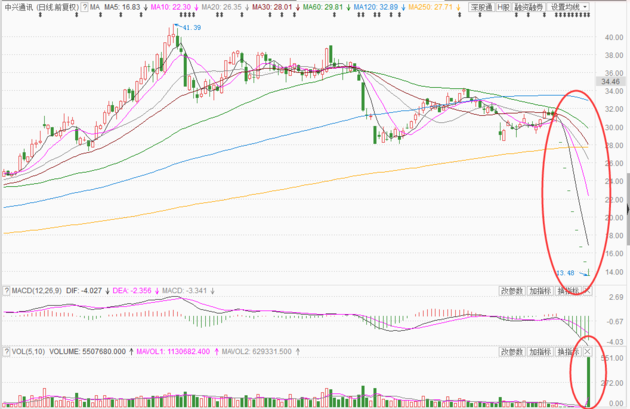
Task: Click the MA10: 22.30 label
Action: pyautogui.click(x=171, y=7)
